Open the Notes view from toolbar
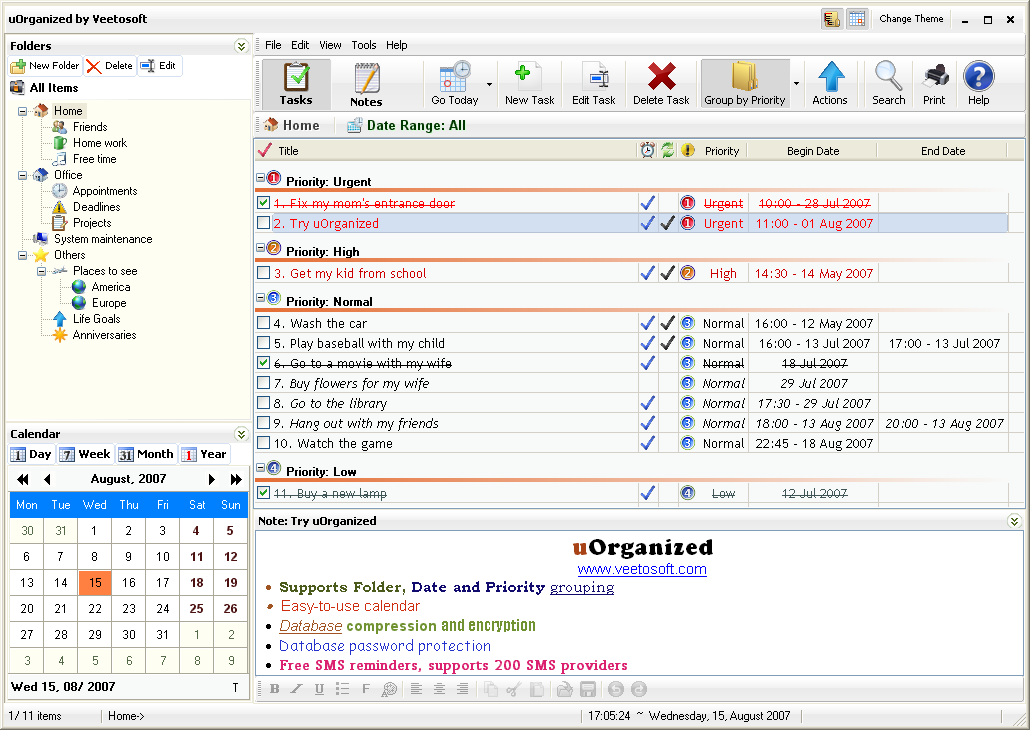Viewport: 1030px width, 730px height. point(366,83)
